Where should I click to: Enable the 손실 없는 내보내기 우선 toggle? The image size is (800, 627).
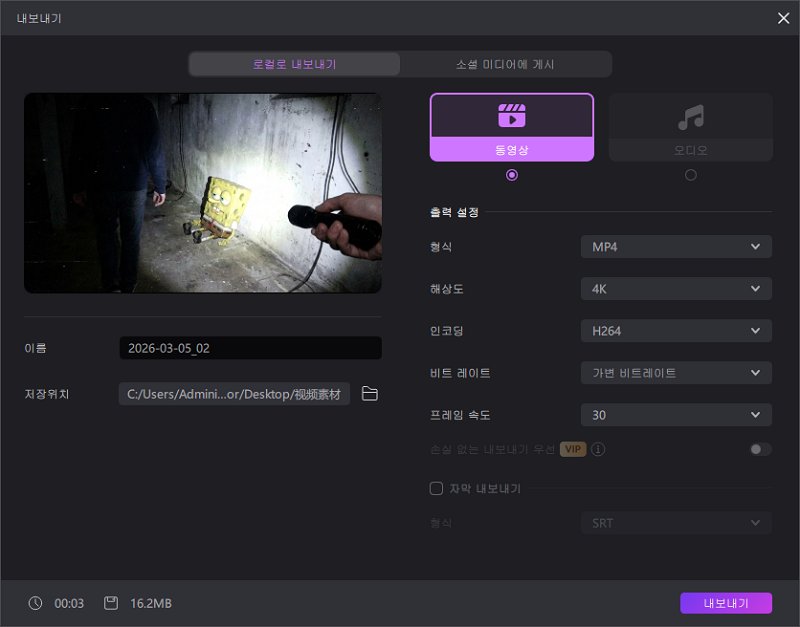pos(761,449)
